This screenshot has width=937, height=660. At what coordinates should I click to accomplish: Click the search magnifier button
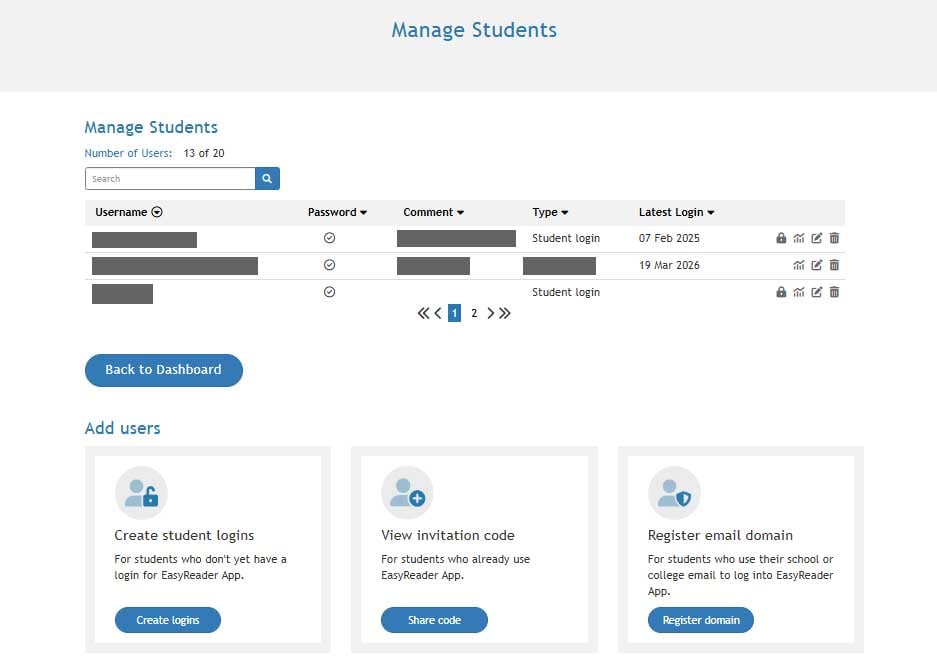pos(266,178)
